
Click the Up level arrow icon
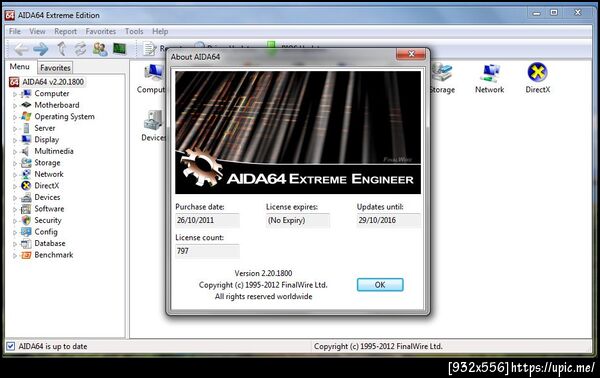click(62, 49)
